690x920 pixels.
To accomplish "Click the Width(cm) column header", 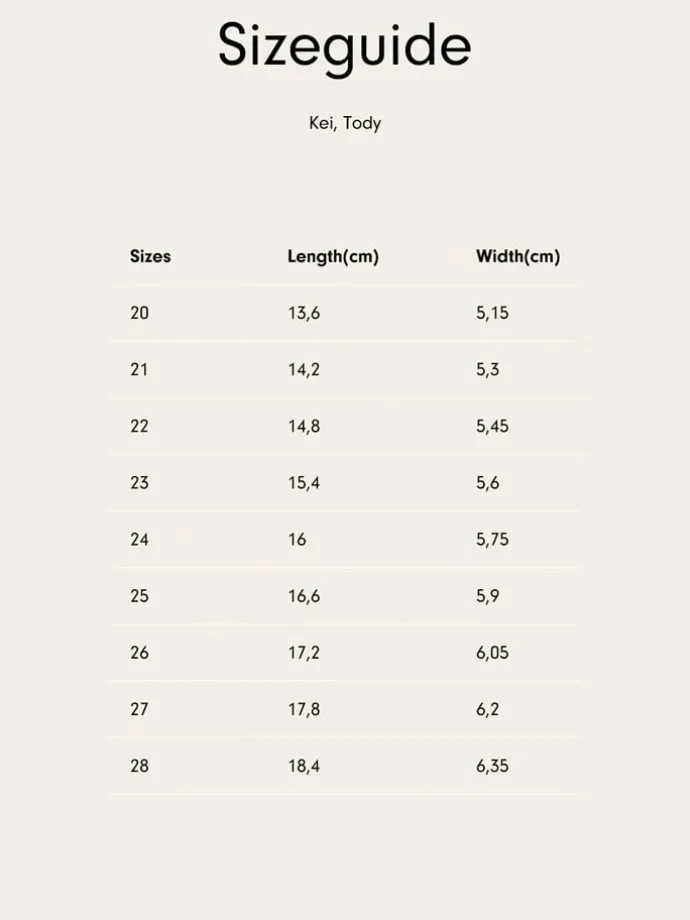I will (x=518, y=256).
